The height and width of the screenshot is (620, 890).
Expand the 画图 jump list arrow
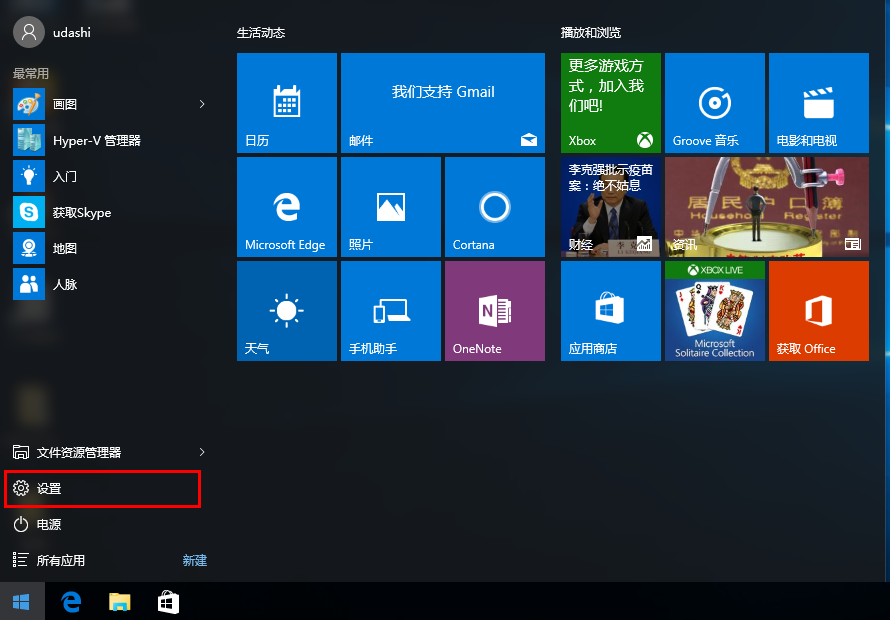tap(202, 104)
